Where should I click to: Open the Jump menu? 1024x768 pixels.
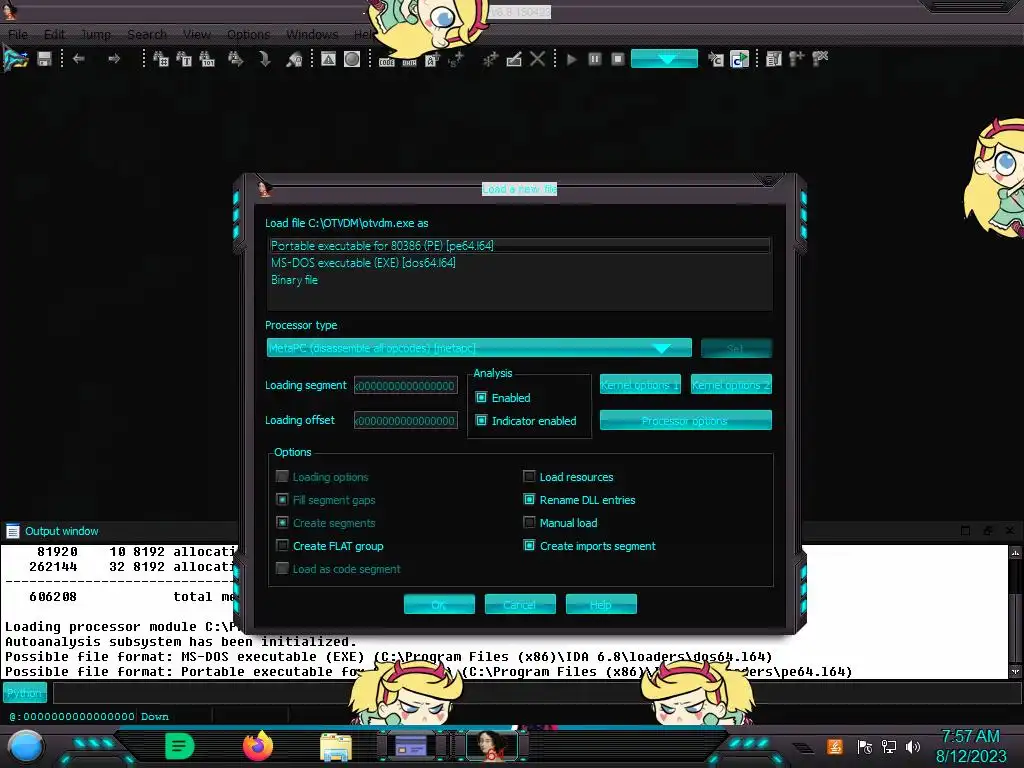click(96, 34)
